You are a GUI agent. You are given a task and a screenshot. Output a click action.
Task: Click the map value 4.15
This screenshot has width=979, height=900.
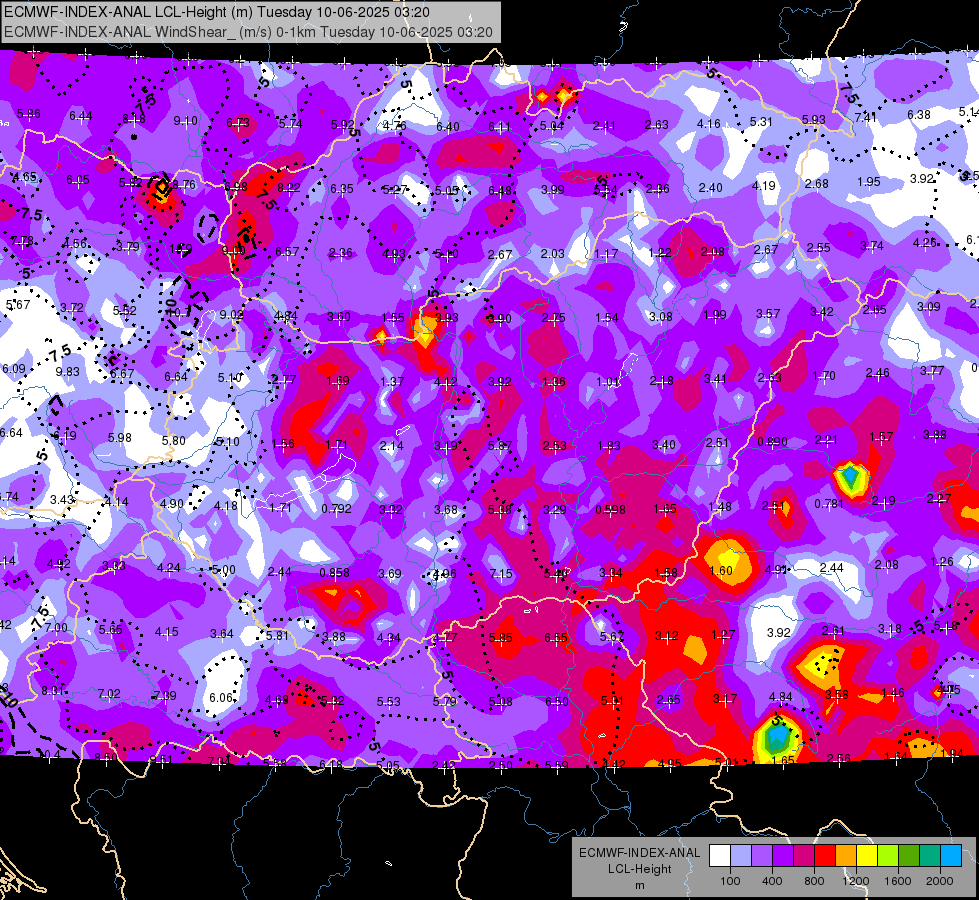[x=167, y=631]
